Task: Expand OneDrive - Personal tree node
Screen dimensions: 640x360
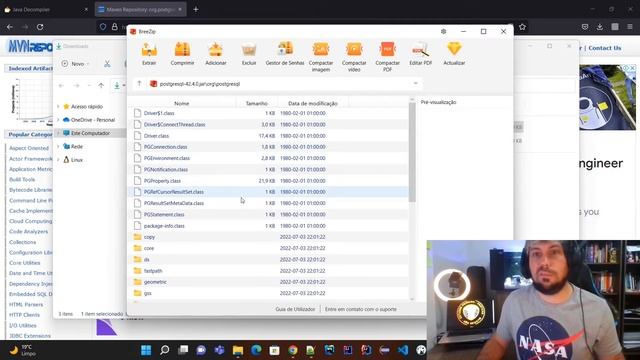Action: (x=58, y=120)
